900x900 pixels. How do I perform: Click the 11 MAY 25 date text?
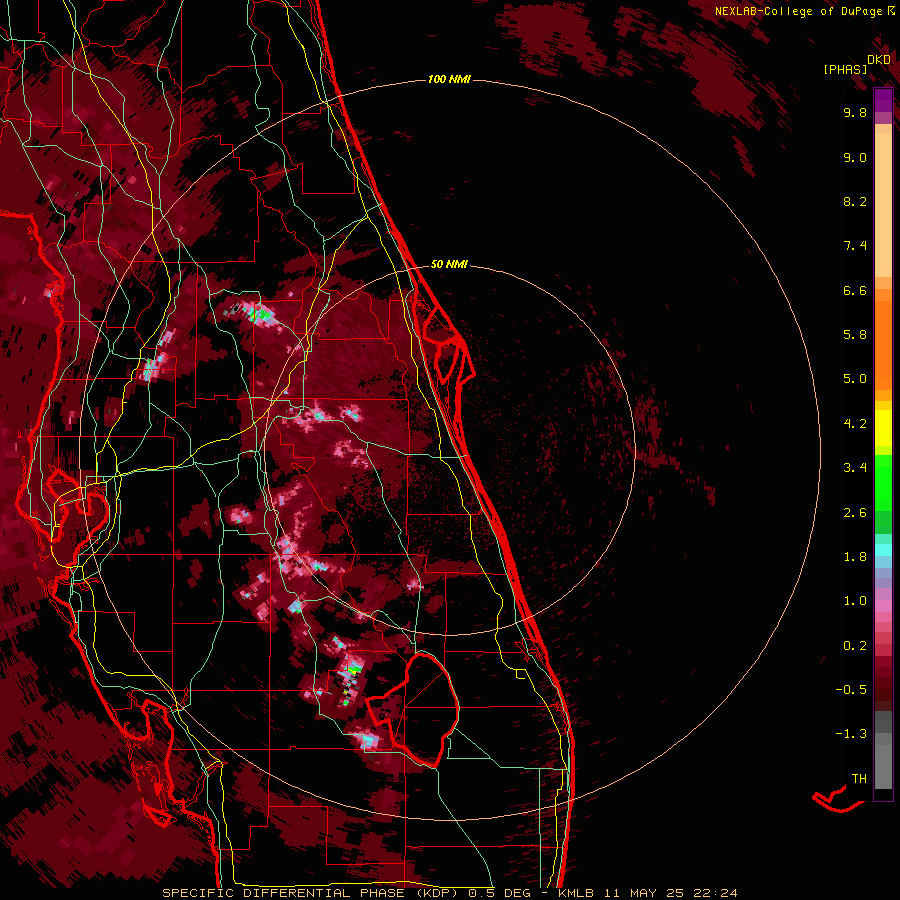pos(645,893)
